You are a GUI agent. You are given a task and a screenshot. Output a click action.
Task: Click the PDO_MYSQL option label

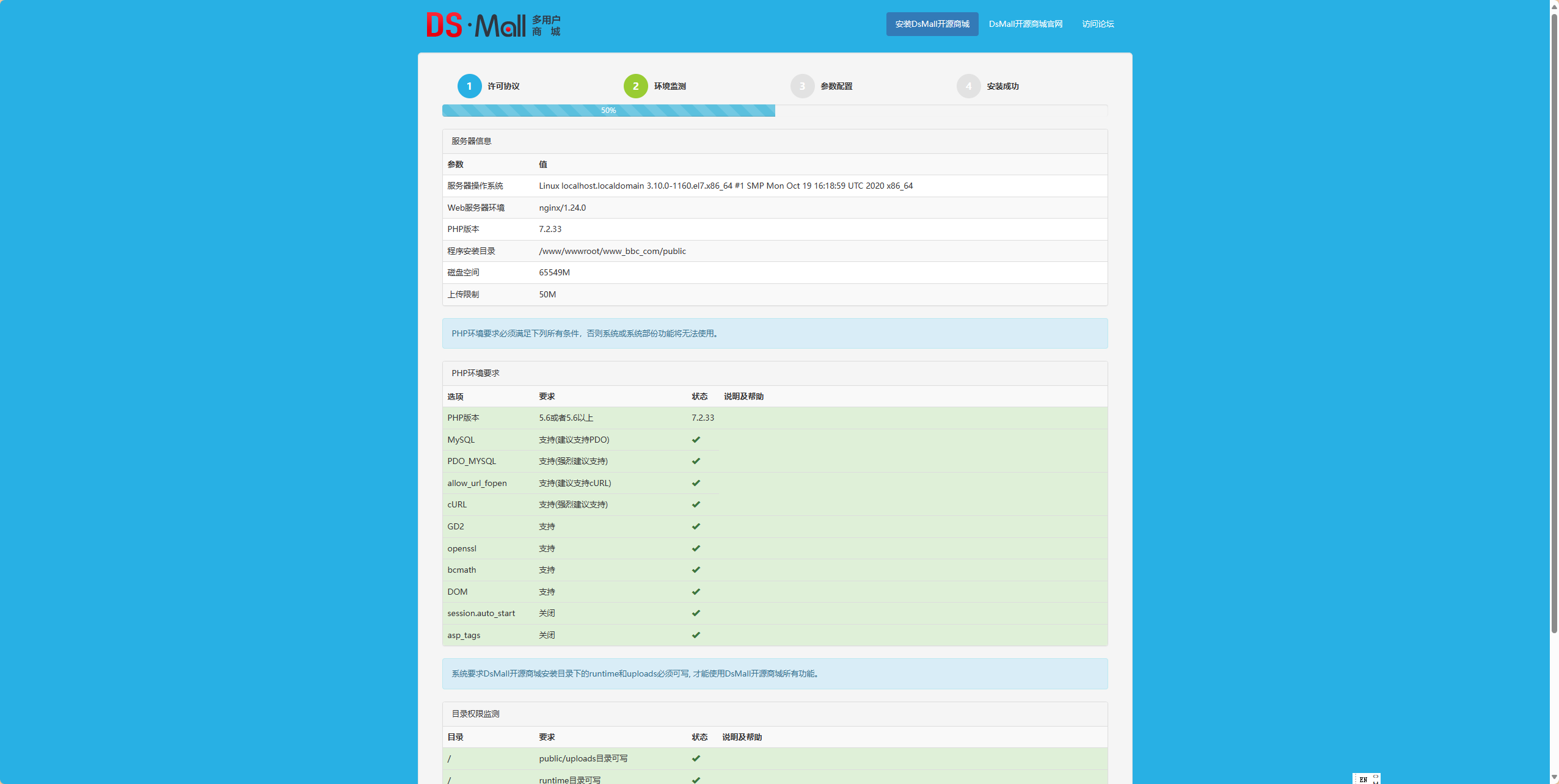point(472,461)
